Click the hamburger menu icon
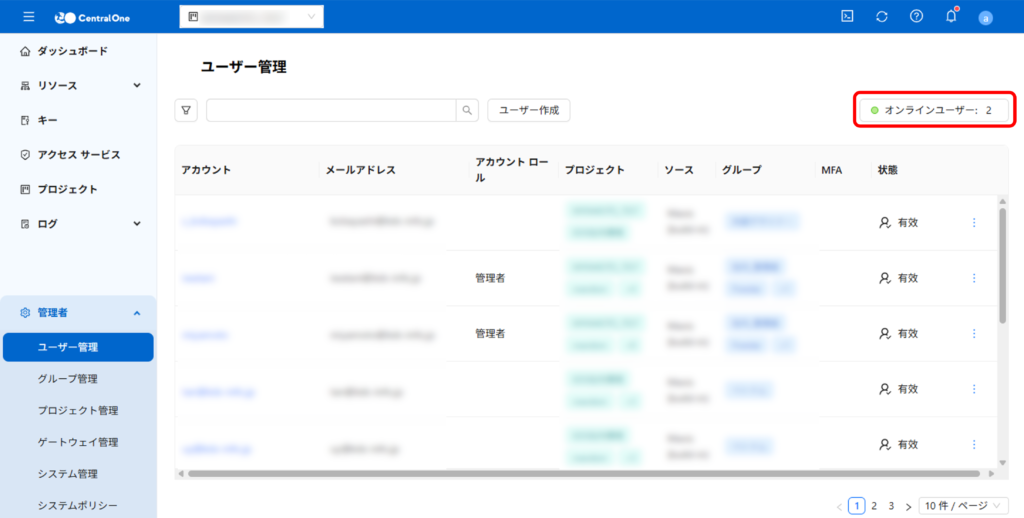1024x518 pixels. point(28,17)
